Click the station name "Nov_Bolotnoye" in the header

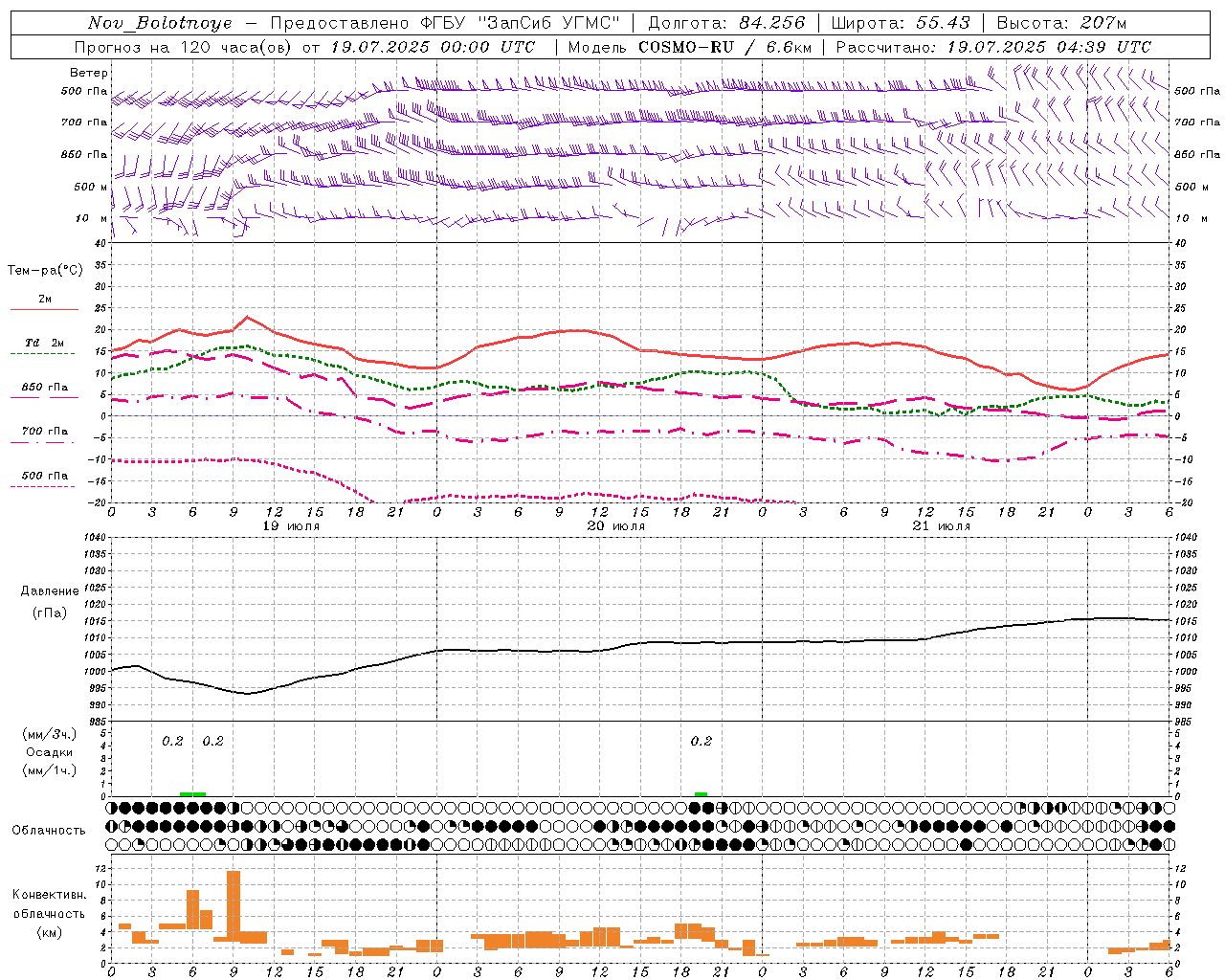(160, 23)
